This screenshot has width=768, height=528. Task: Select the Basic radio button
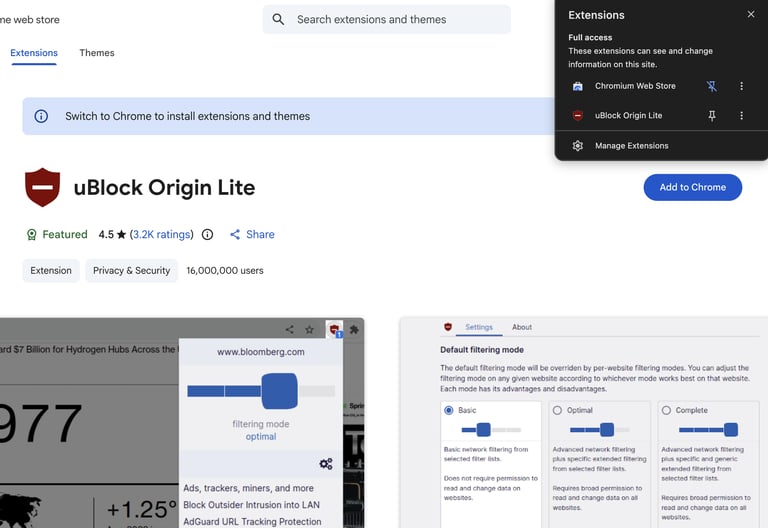click(x=449, y=410)
